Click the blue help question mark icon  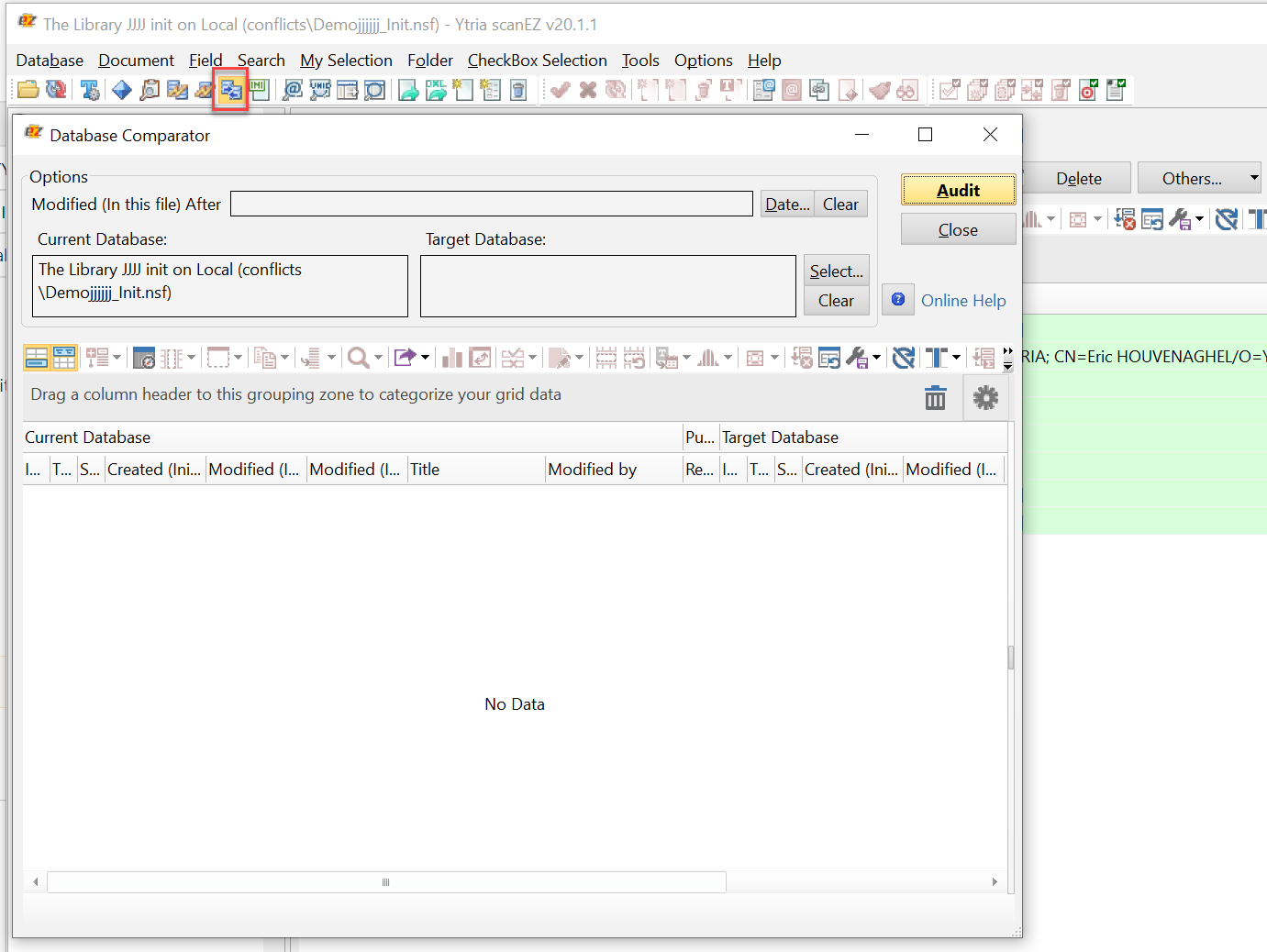click(x=898, y=300)
